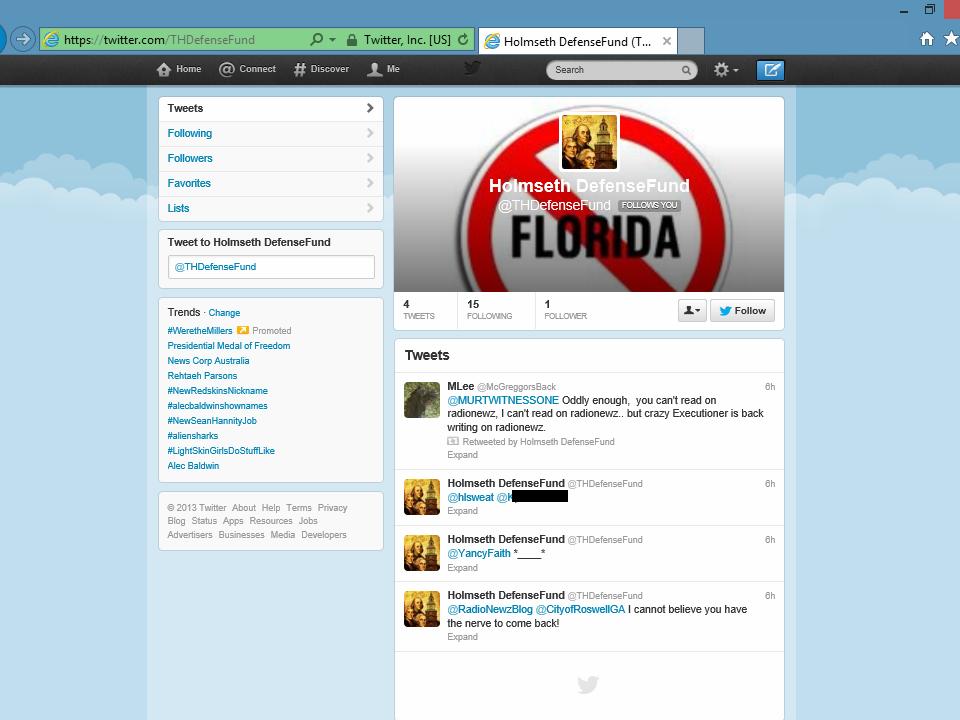Follow Holmseth DefenseFund
Screen dimensions: 960x720
point(742,311)
